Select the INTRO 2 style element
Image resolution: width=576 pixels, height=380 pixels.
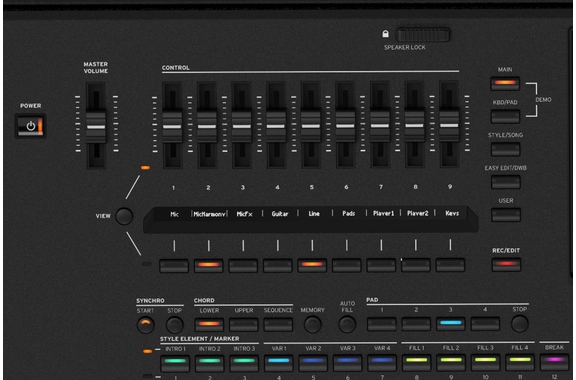click(210, 362)
